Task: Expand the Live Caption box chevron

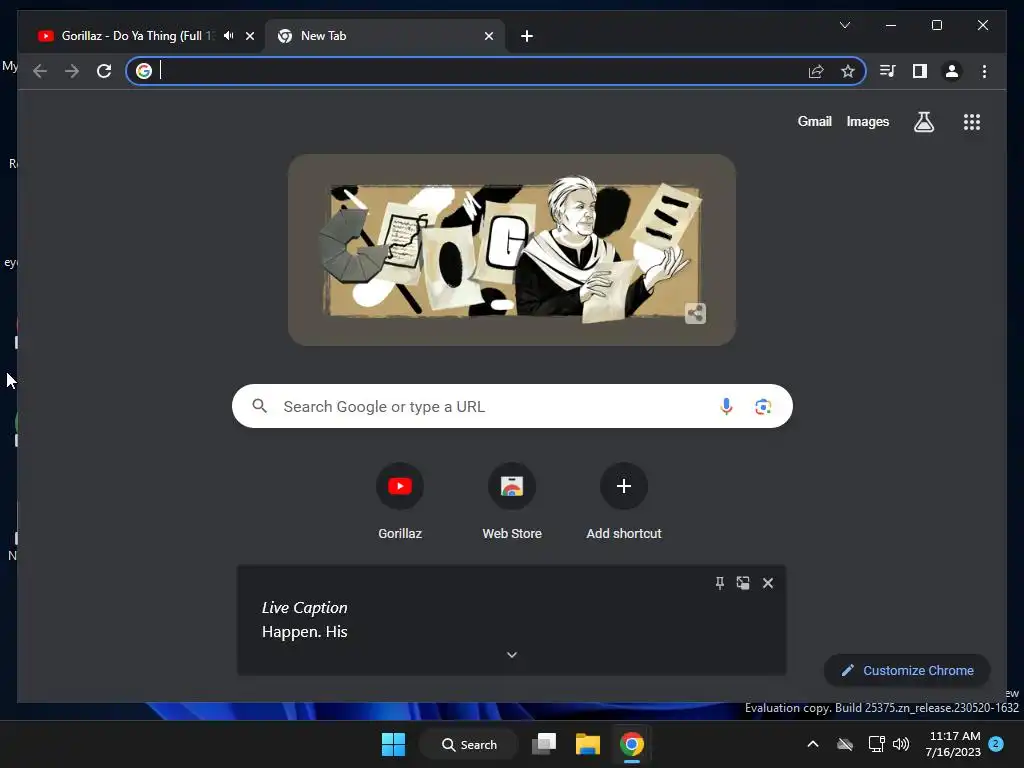Action: pos(512,655)
